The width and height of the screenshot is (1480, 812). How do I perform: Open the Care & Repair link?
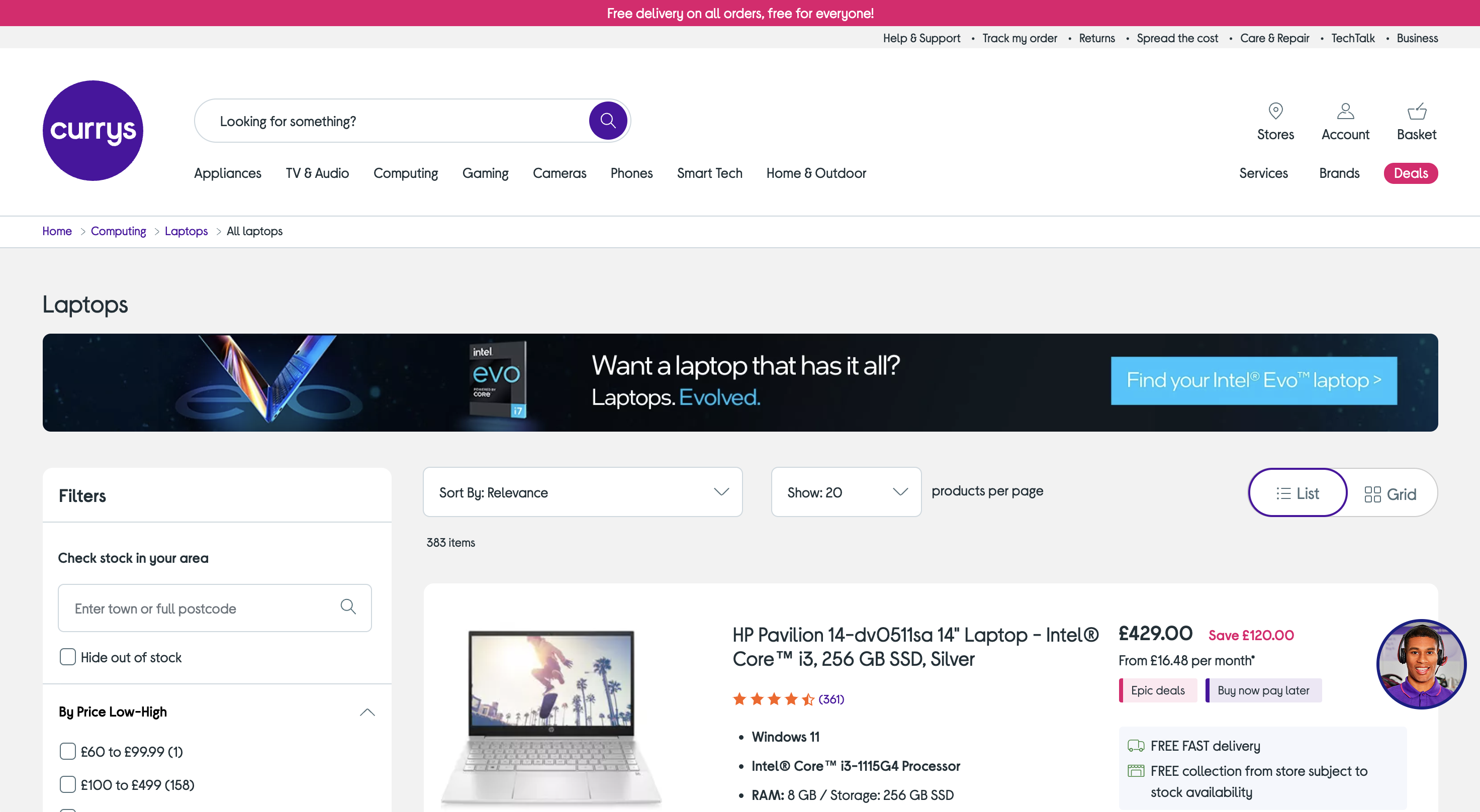pos(1274,38)
